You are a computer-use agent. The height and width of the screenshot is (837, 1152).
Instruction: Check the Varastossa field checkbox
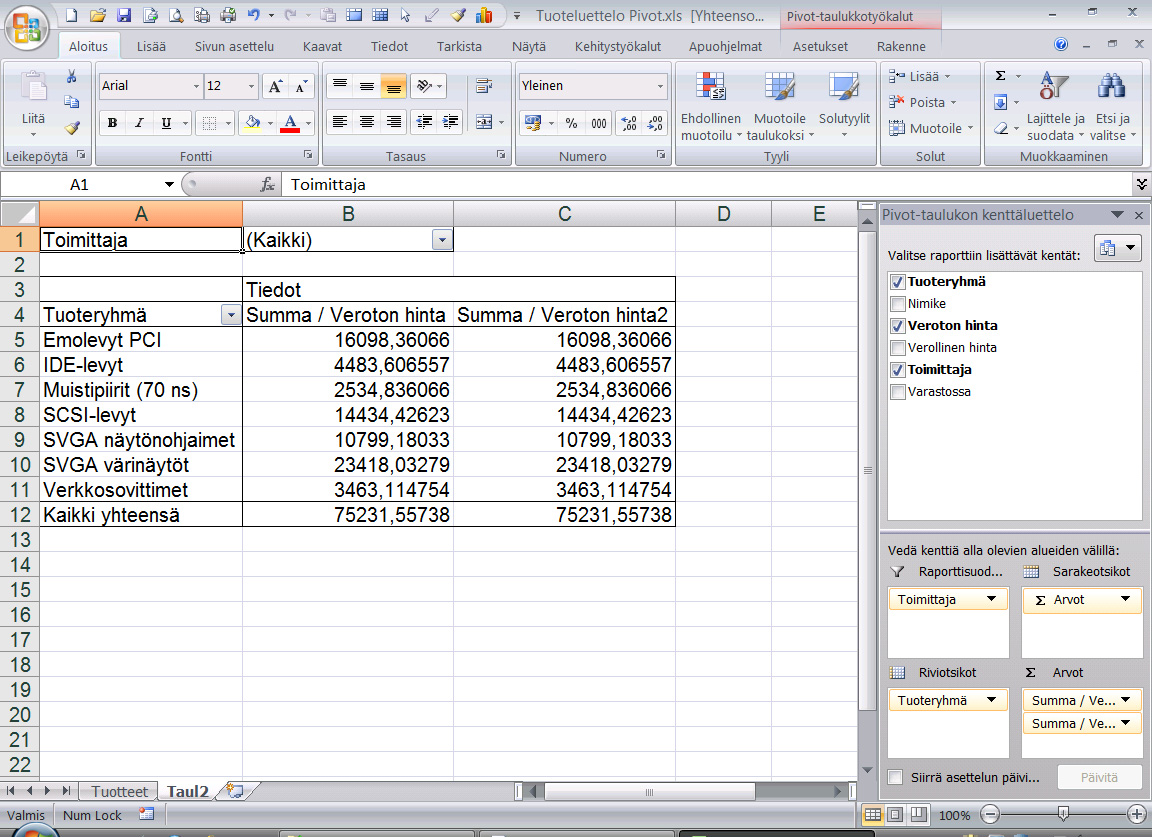coord(897,392)
